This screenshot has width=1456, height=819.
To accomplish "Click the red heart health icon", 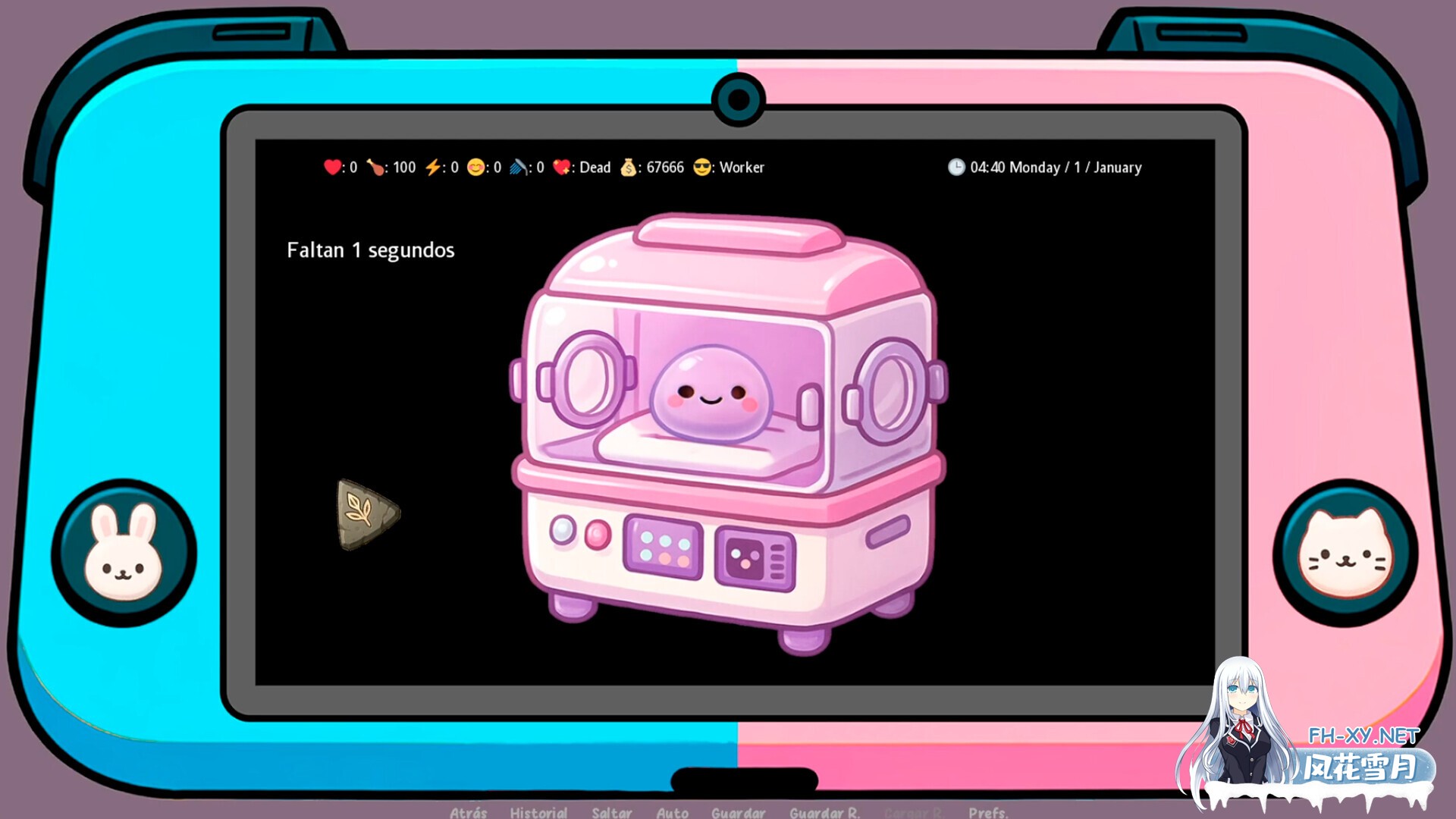I will 331,167.
